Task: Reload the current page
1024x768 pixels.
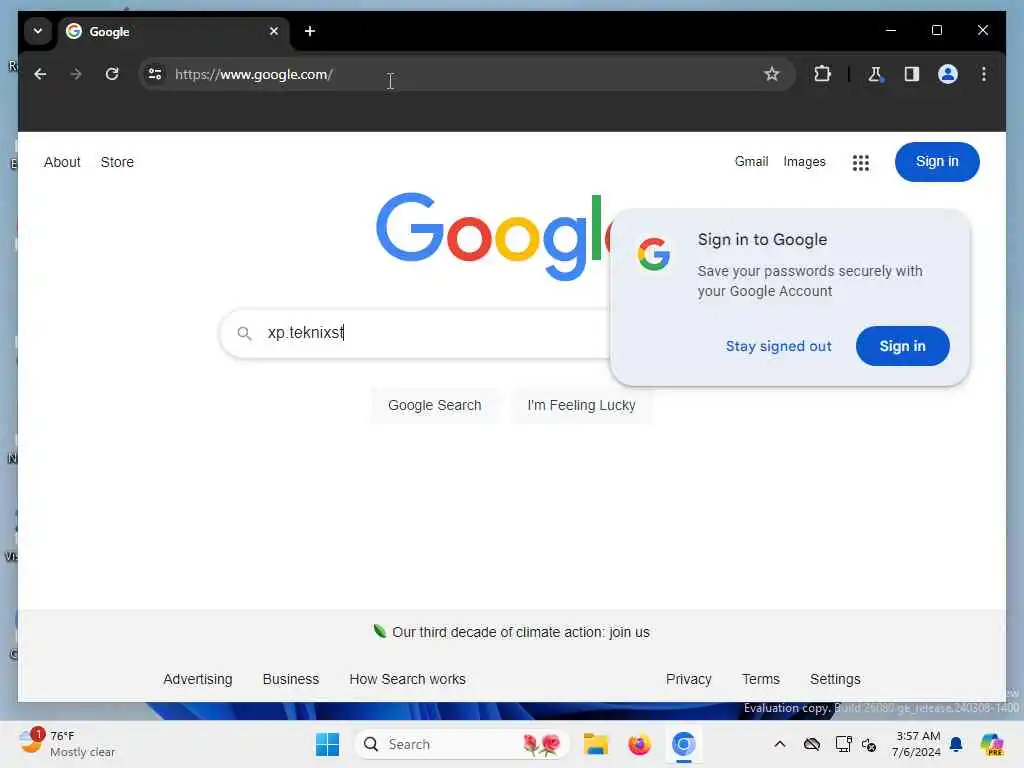Action: pyautogui.click(x=112, y=74)
